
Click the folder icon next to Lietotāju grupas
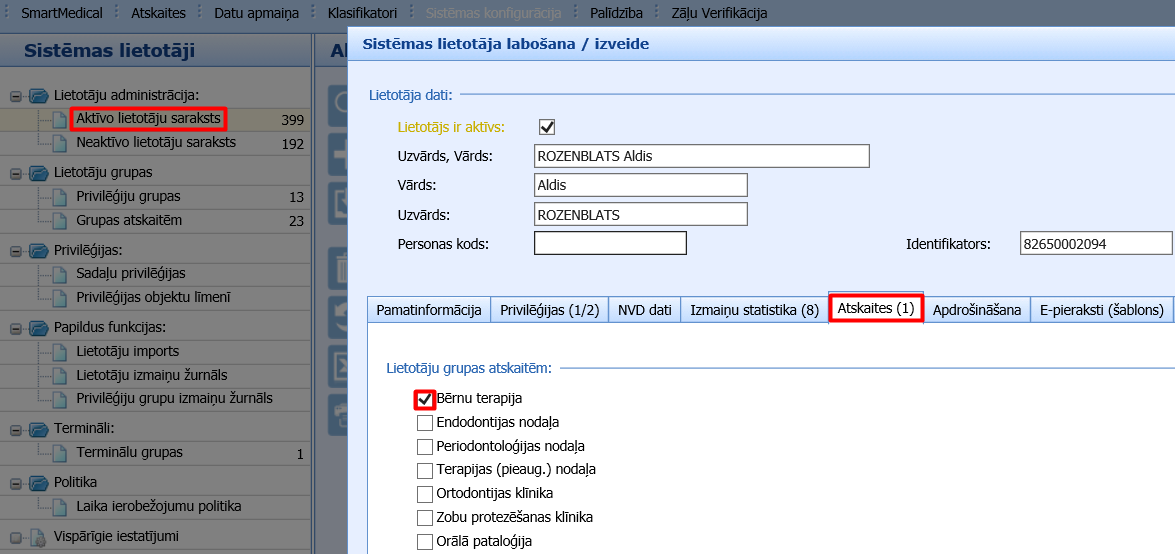[39, 173]
